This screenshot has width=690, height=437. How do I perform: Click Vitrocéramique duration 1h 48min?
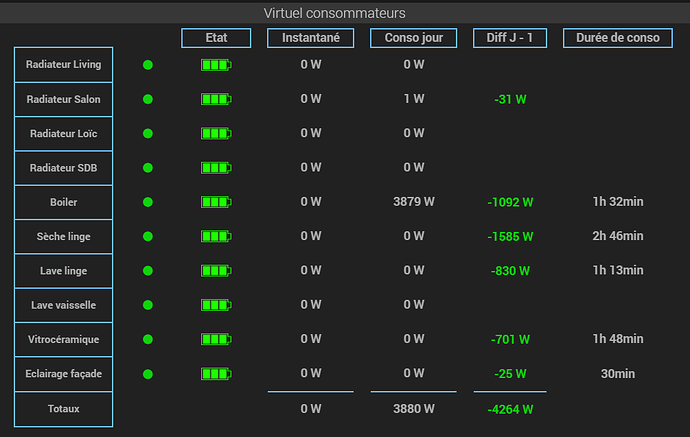click(618, 339)
